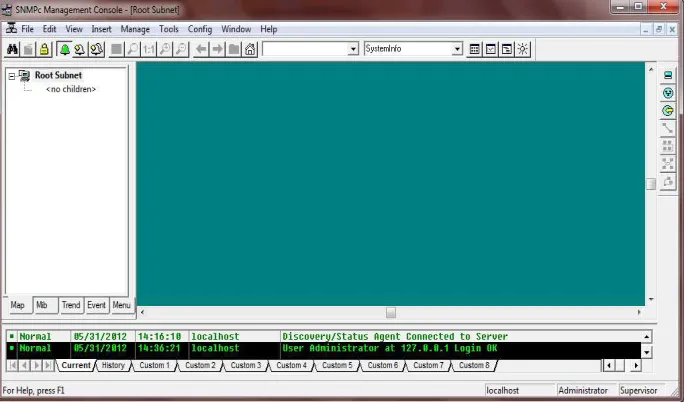
Task: Select the Current event log tab
Action: coord(76,365)
